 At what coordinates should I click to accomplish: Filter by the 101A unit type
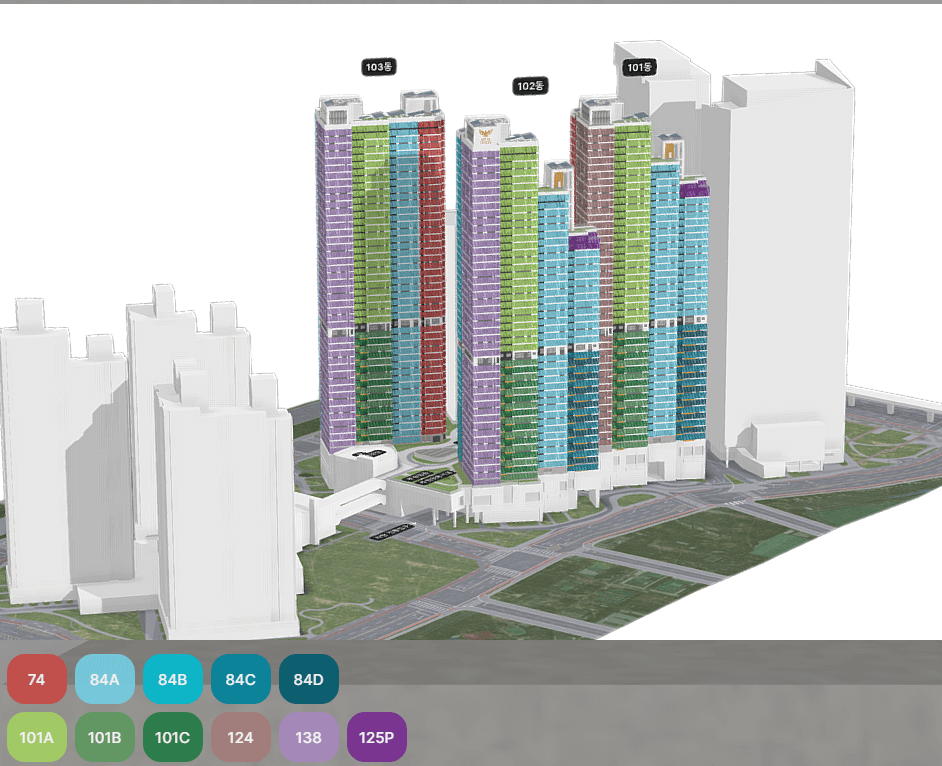pos(37,737)
